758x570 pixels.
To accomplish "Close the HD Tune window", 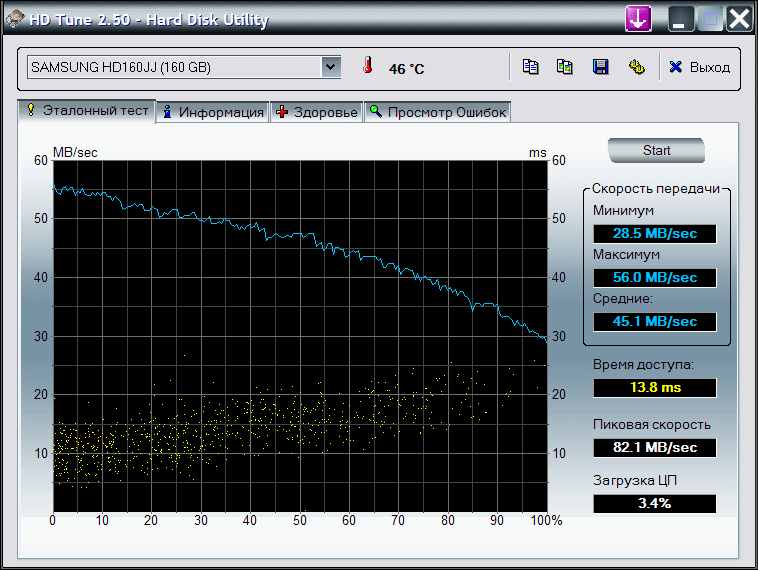I will 740,19.
